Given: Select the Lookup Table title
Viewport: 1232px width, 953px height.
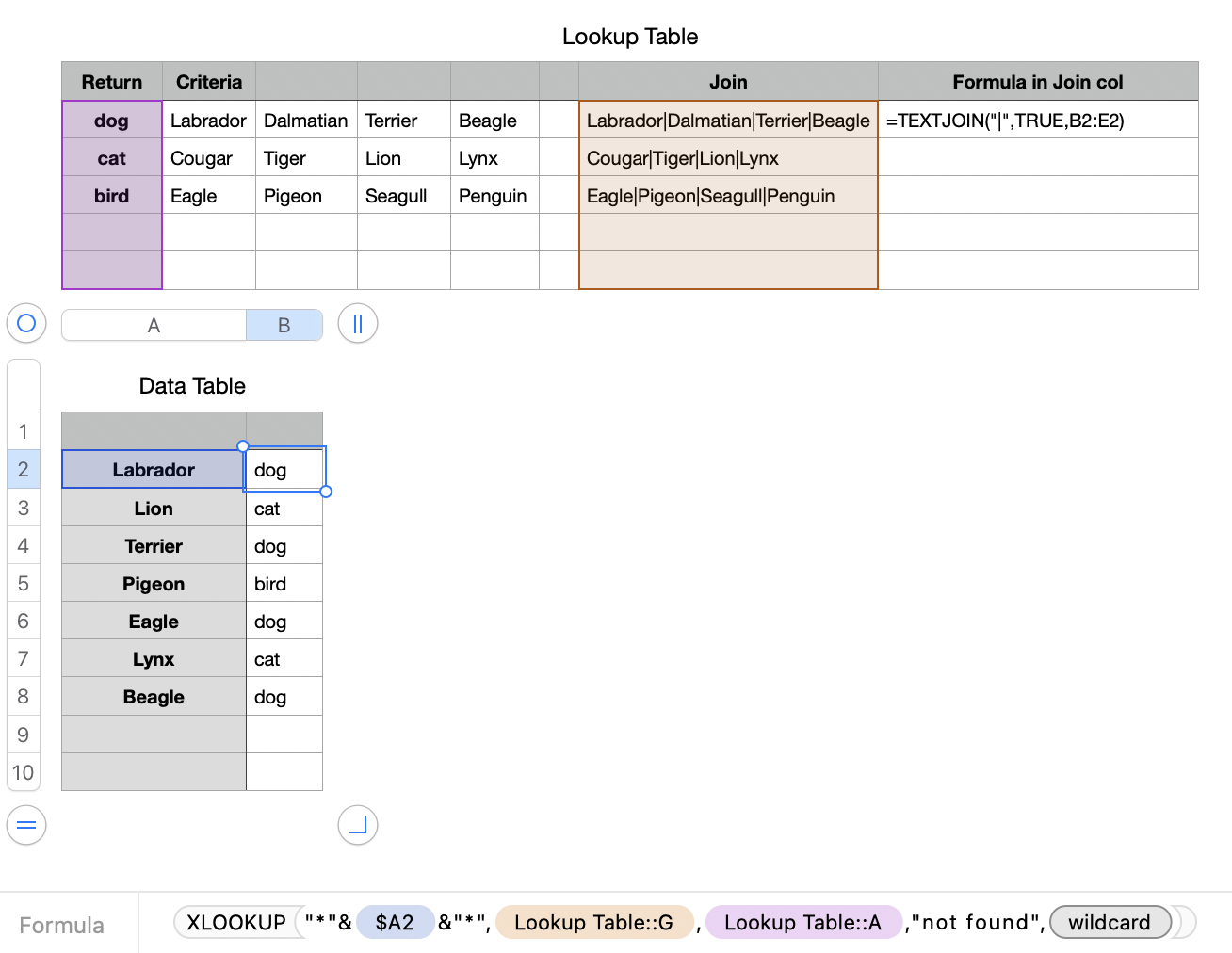Looking at the screenshot, I should pyautogui.click(x=630, y=37).
